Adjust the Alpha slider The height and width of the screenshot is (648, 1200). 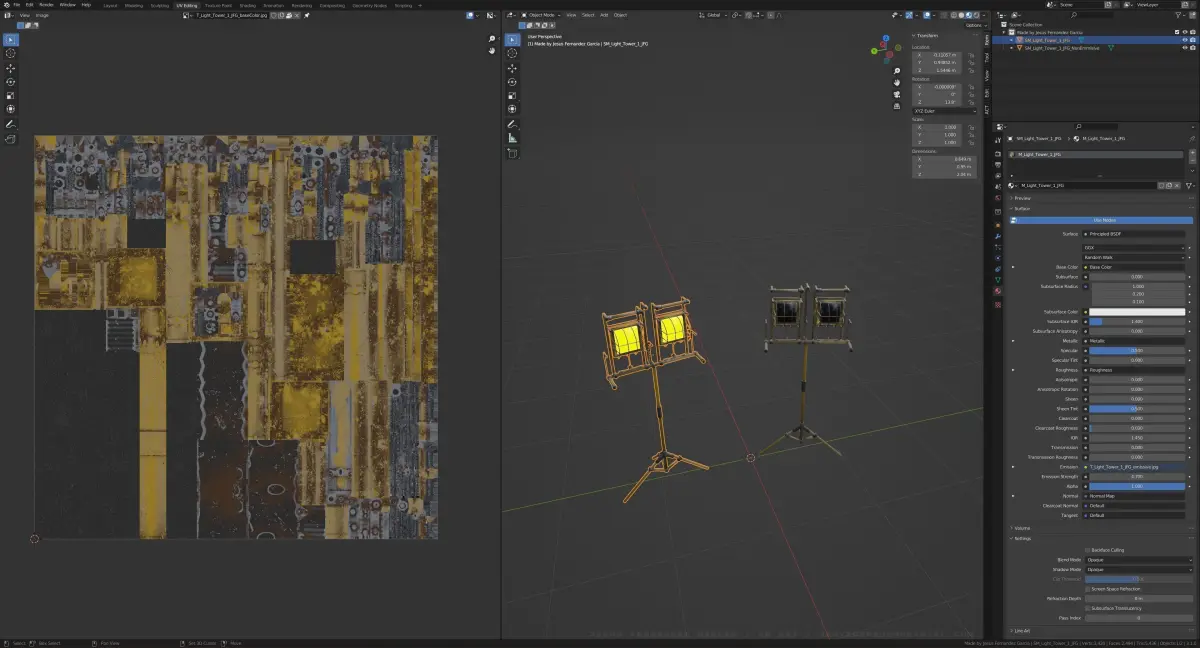click(1138, 486)
